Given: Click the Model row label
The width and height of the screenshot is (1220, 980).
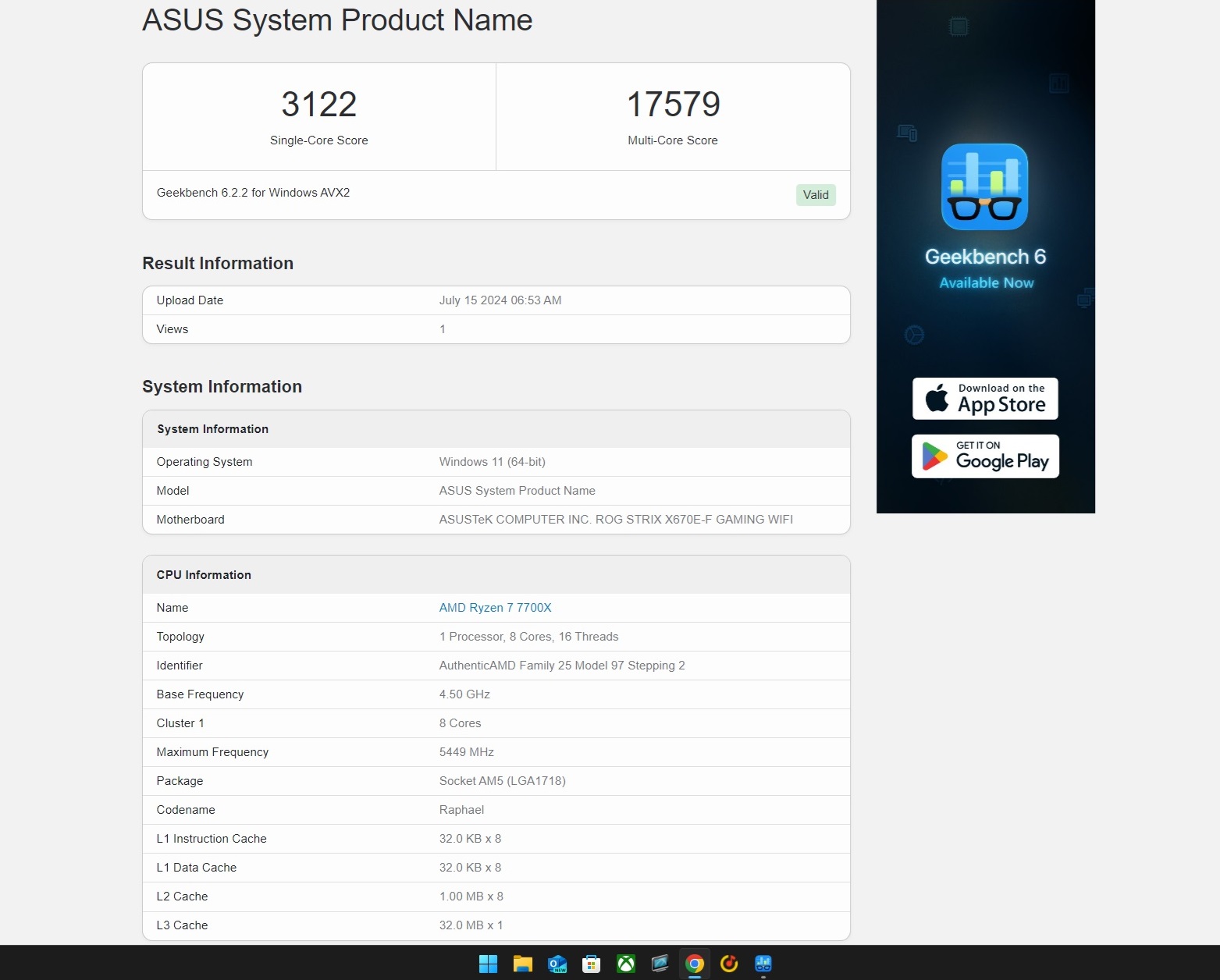Looking at the screenshot, I should pyautogui.click(x=173, y=491).
